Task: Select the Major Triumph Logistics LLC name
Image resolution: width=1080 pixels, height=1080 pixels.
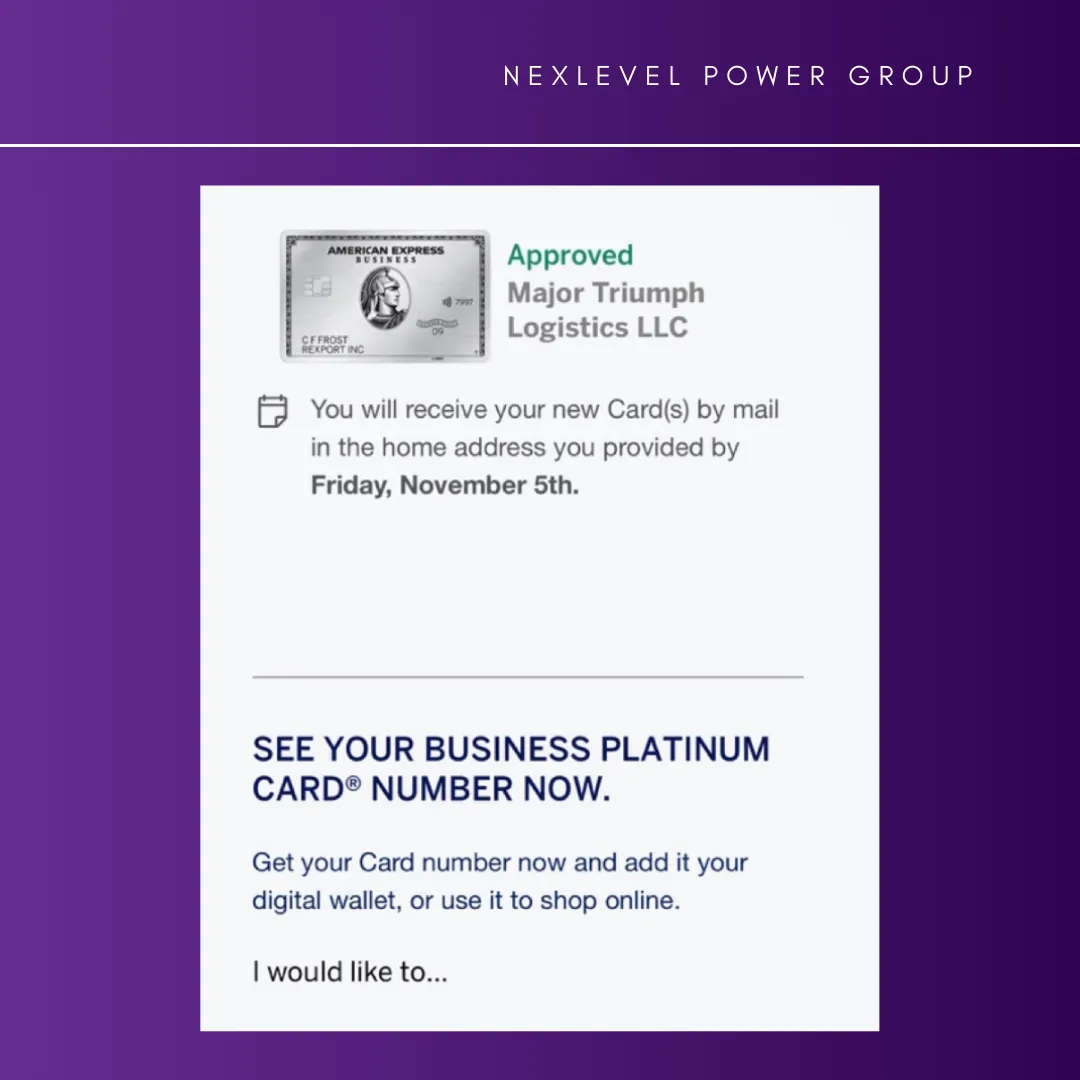Action: click(605, 310)
